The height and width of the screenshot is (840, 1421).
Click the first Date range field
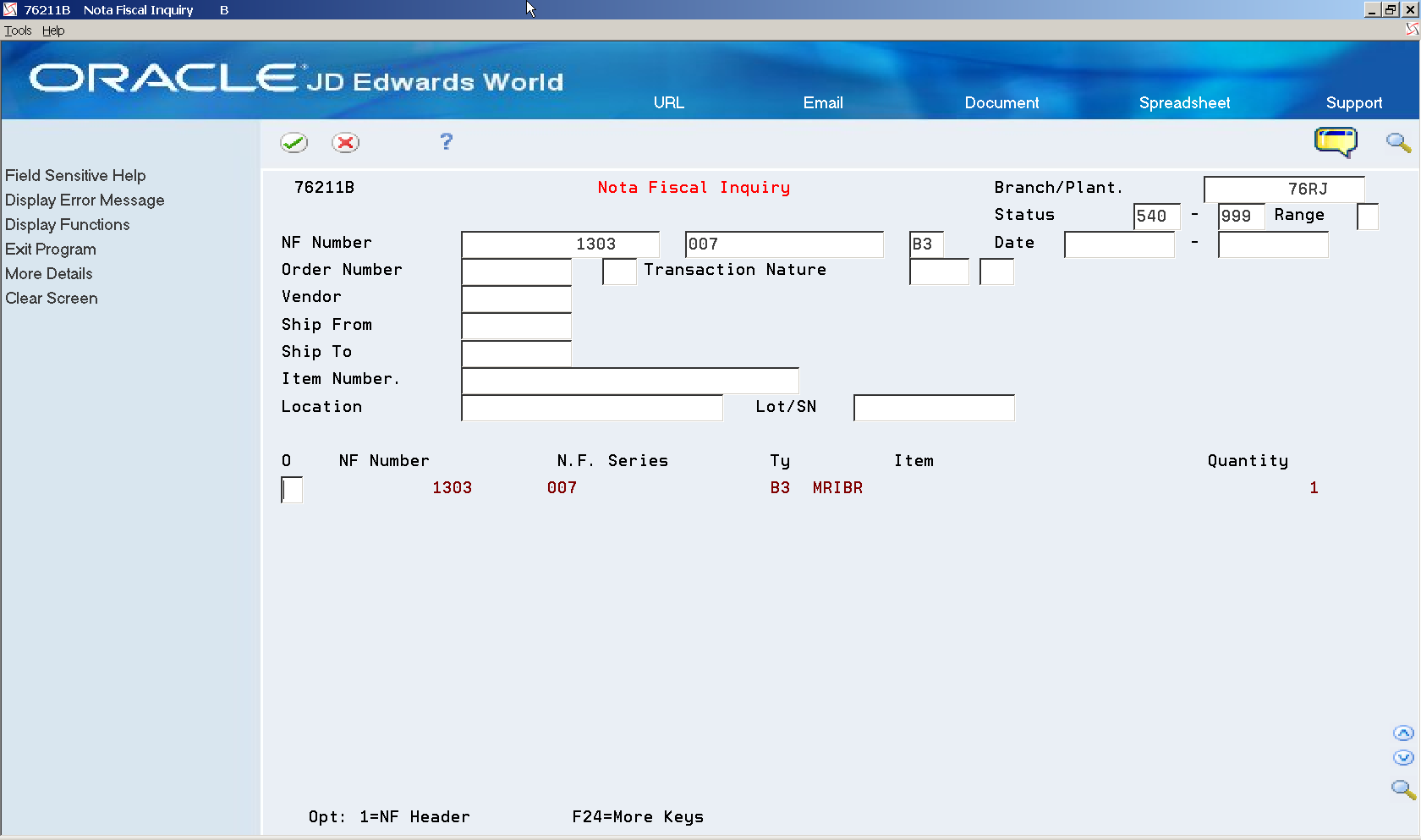[1119, 244]
